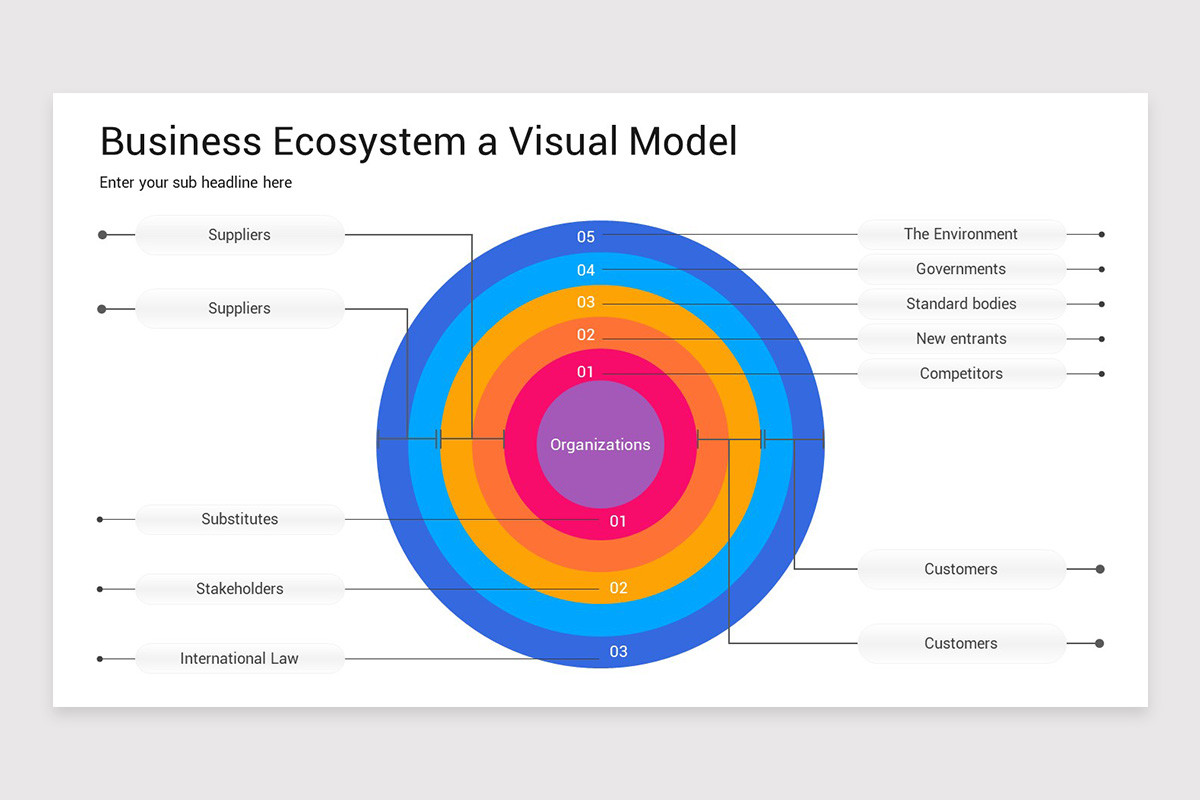Click the Suppliers label pill
Viewport: 1200px width, 800px height.
[239, 234]
